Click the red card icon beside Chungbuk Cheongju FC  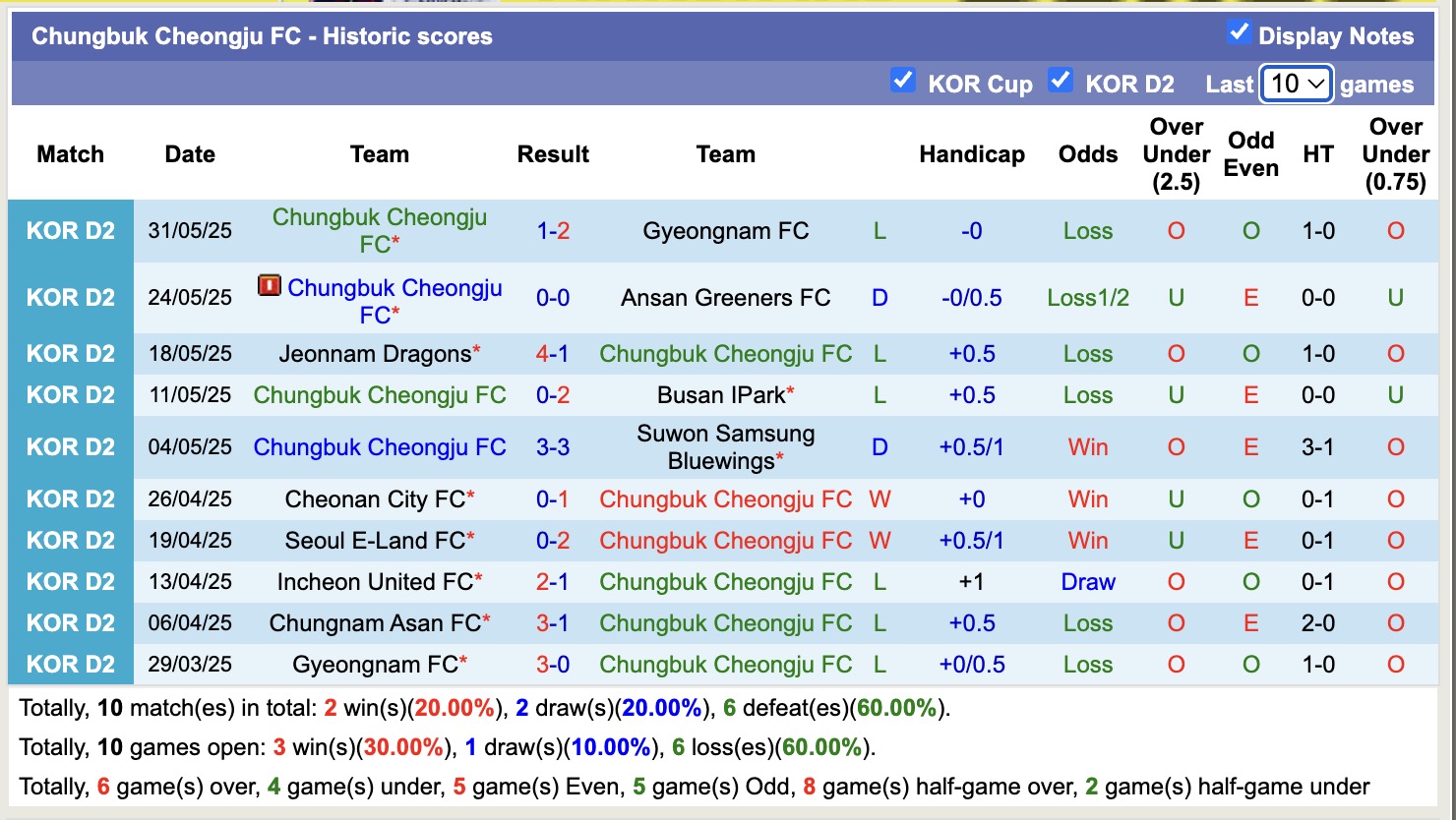tap(269, 288)
